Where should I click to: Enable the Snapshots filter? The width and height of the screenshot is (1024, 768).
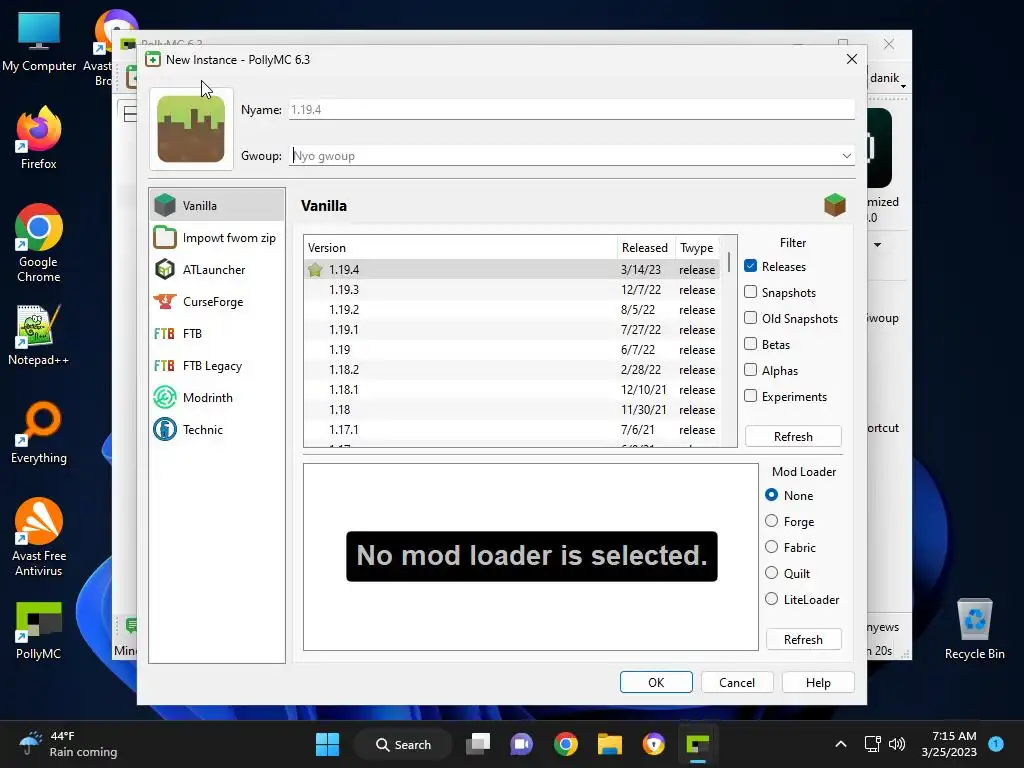click(x=750, y=292)
